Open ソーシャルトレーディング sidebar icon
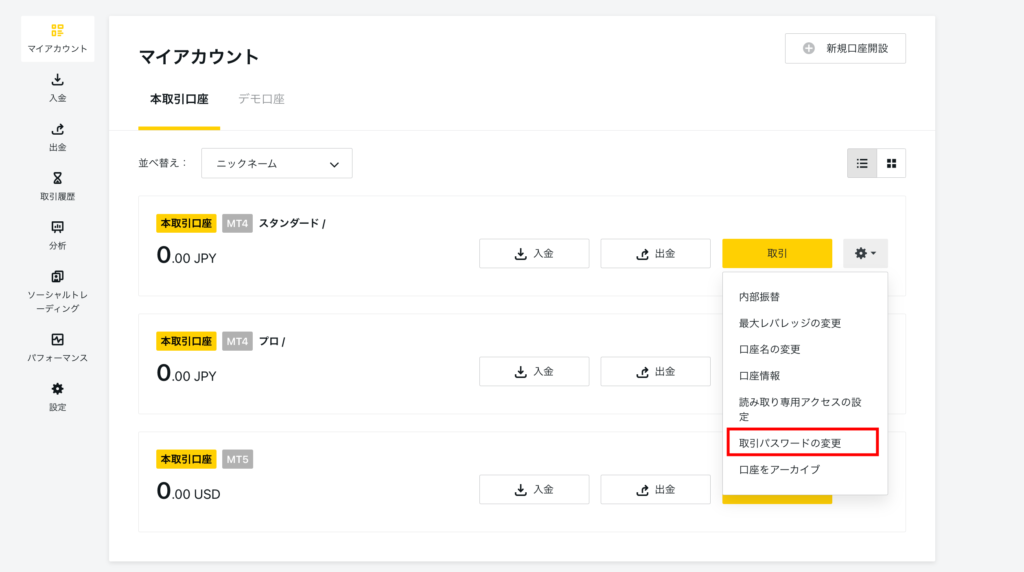 tap(57, 292)
